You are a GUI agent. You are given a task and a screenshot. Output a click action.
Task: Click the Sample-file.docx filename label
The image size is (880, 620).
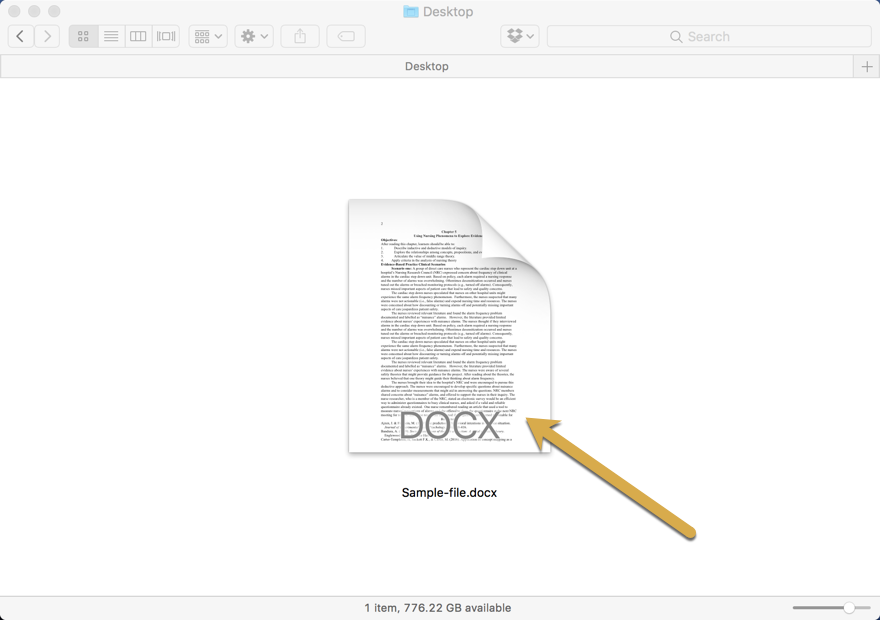pyautogui.click(x=449, y=493)
